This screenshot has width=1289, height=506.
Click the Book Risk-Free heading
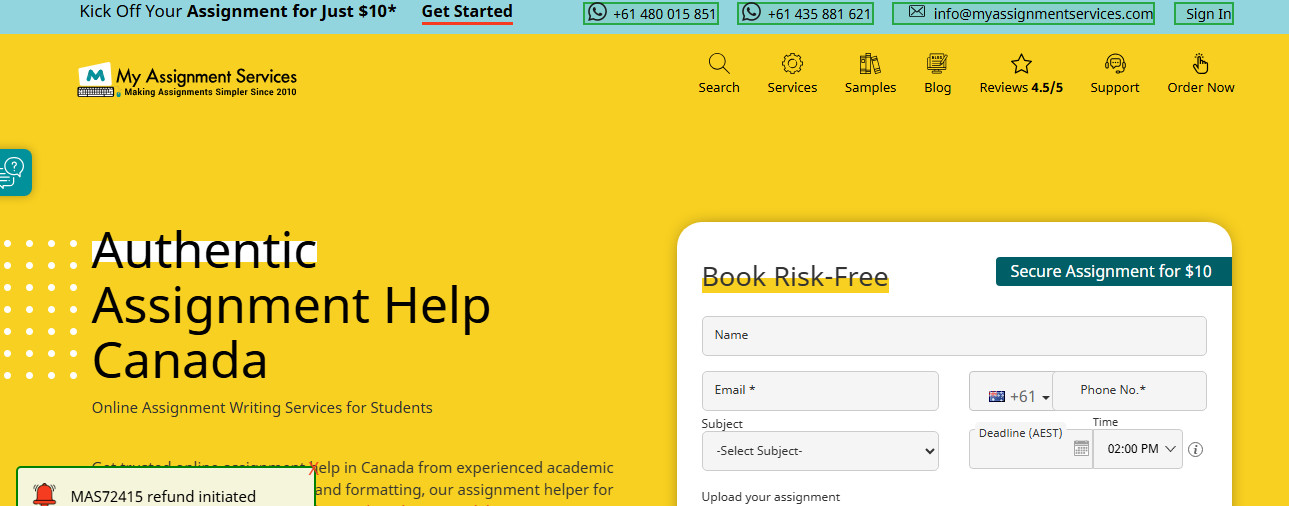point(795,276)
